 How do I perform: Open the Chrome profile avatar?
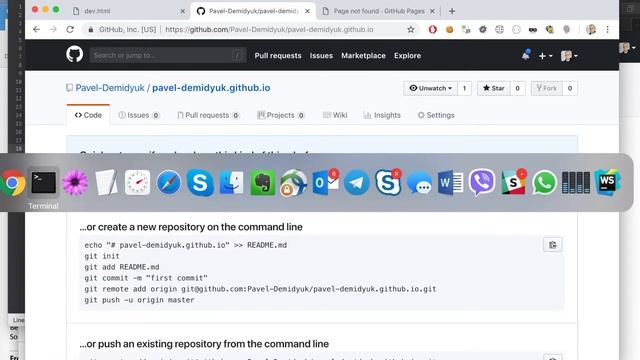coord(591,29)
